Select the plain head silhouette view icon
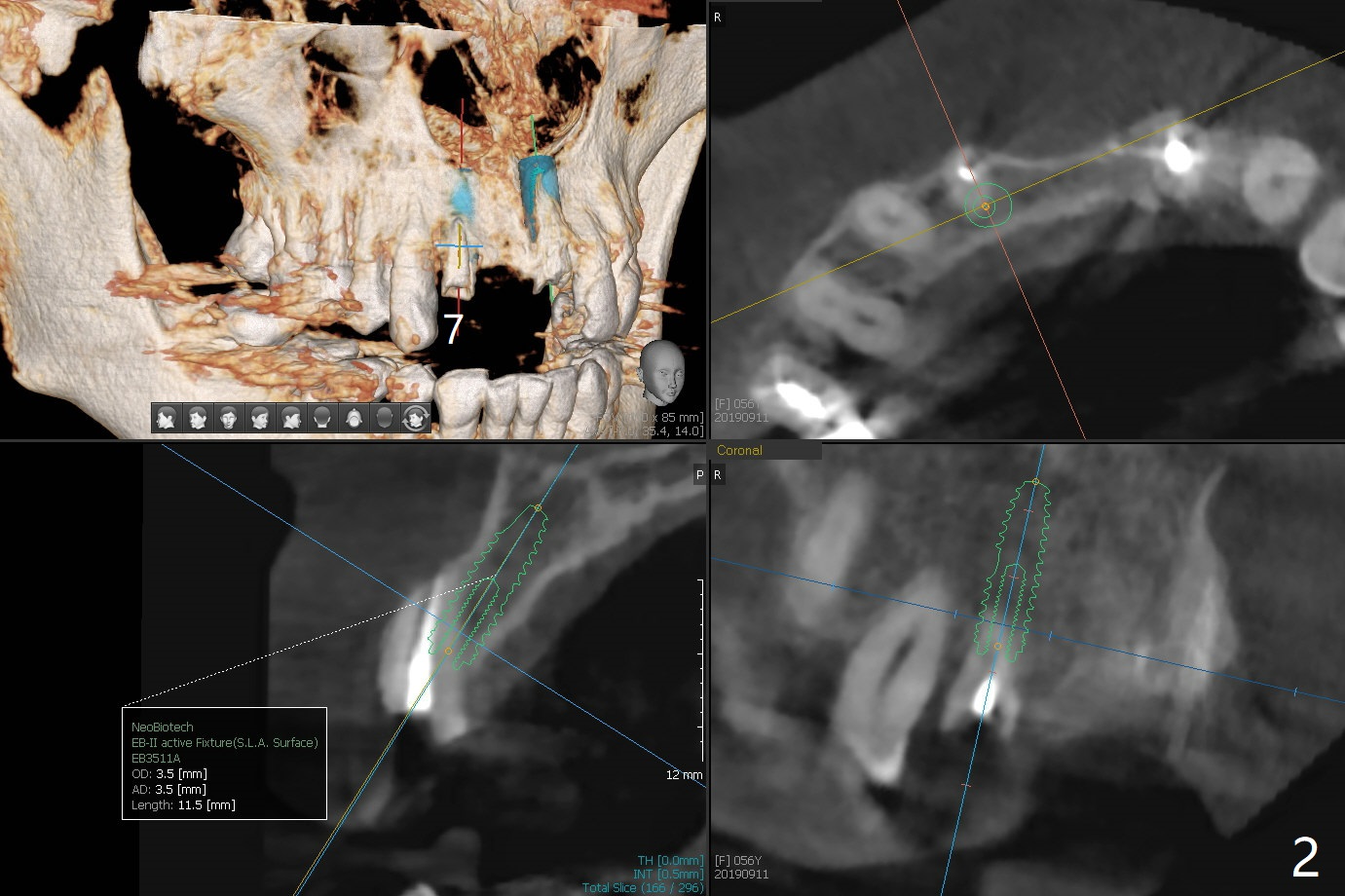This screenshot has height=896, width=1345. 385,418
